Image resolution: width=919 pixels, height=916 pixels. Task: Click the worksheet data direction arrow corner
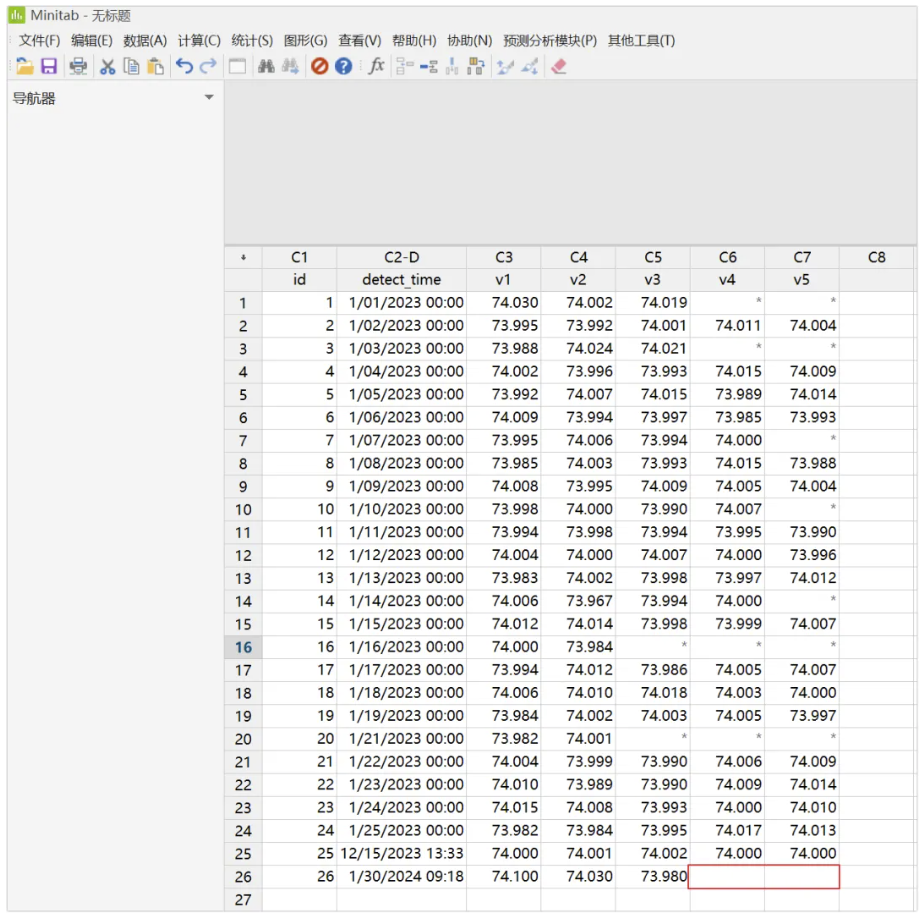point(243,257)
